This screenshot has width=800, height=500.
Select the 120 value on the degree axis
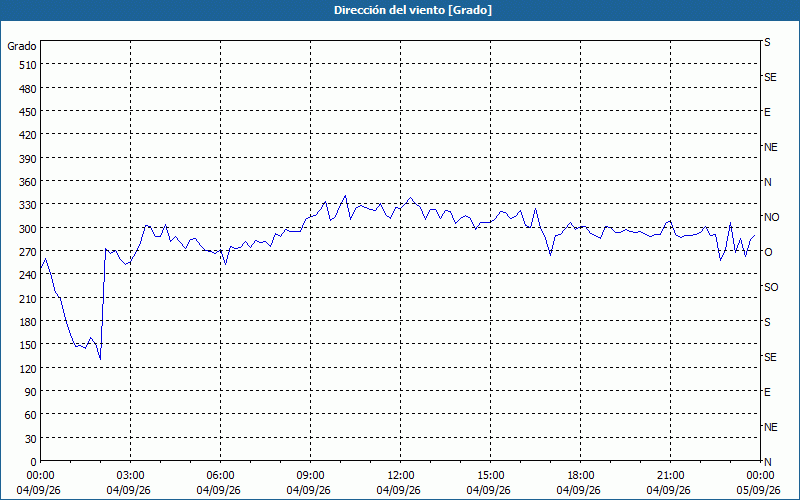pyautogui.click(x=28, y=369)
